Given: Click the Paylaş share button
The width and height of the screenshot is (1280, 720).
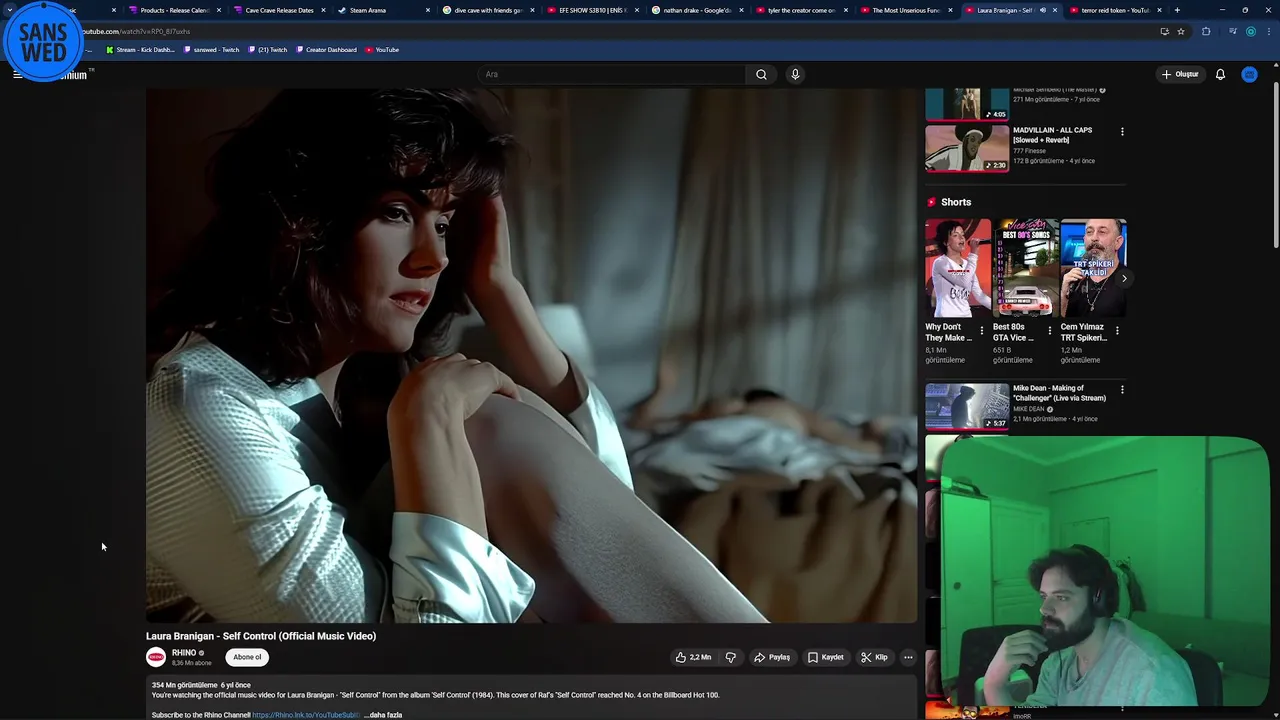Looking at the screenshot, I should (x=772, y=657).
